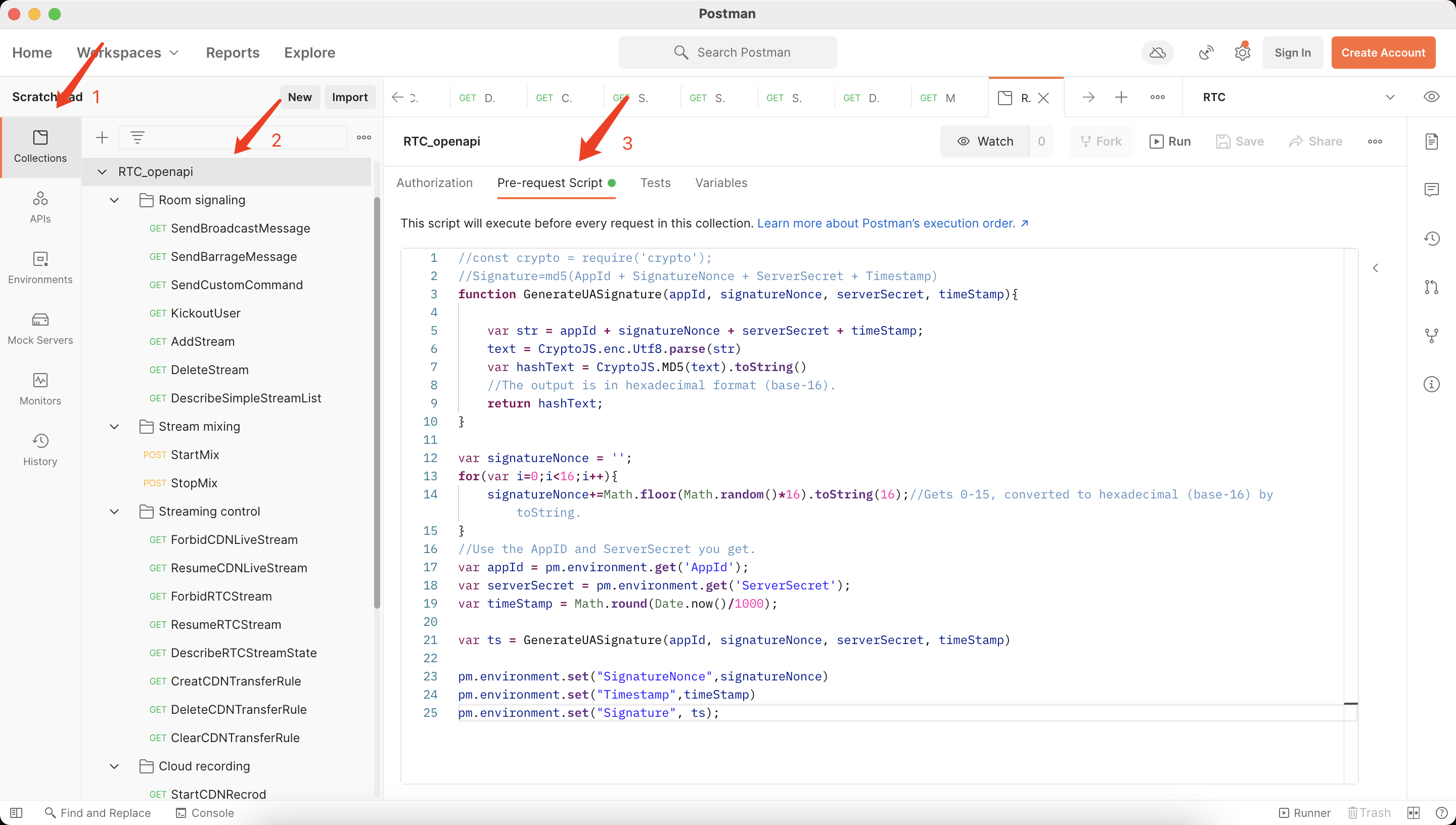Open the RTC collection dropdown menu

point(1390,97)
